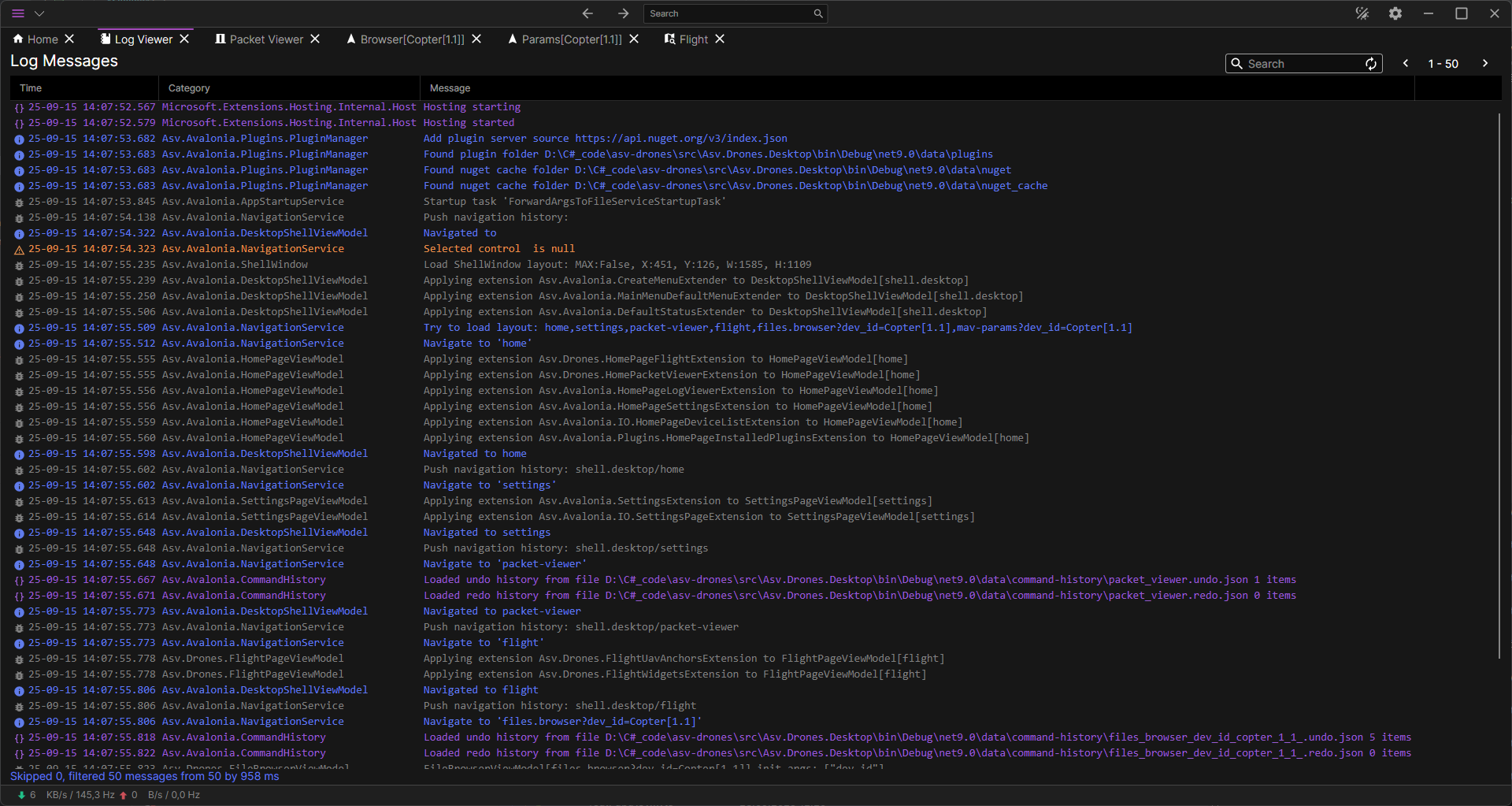Click the vertical scrollbar of the log list
This screenshot has height=806, width=1512.
click(1499, 386)
